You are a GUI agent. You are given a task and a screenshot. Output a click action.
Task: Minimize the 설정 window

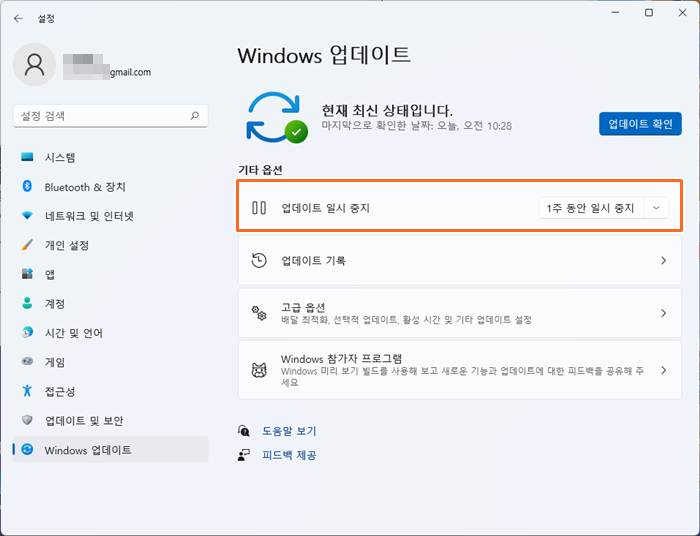coord(615,13)
